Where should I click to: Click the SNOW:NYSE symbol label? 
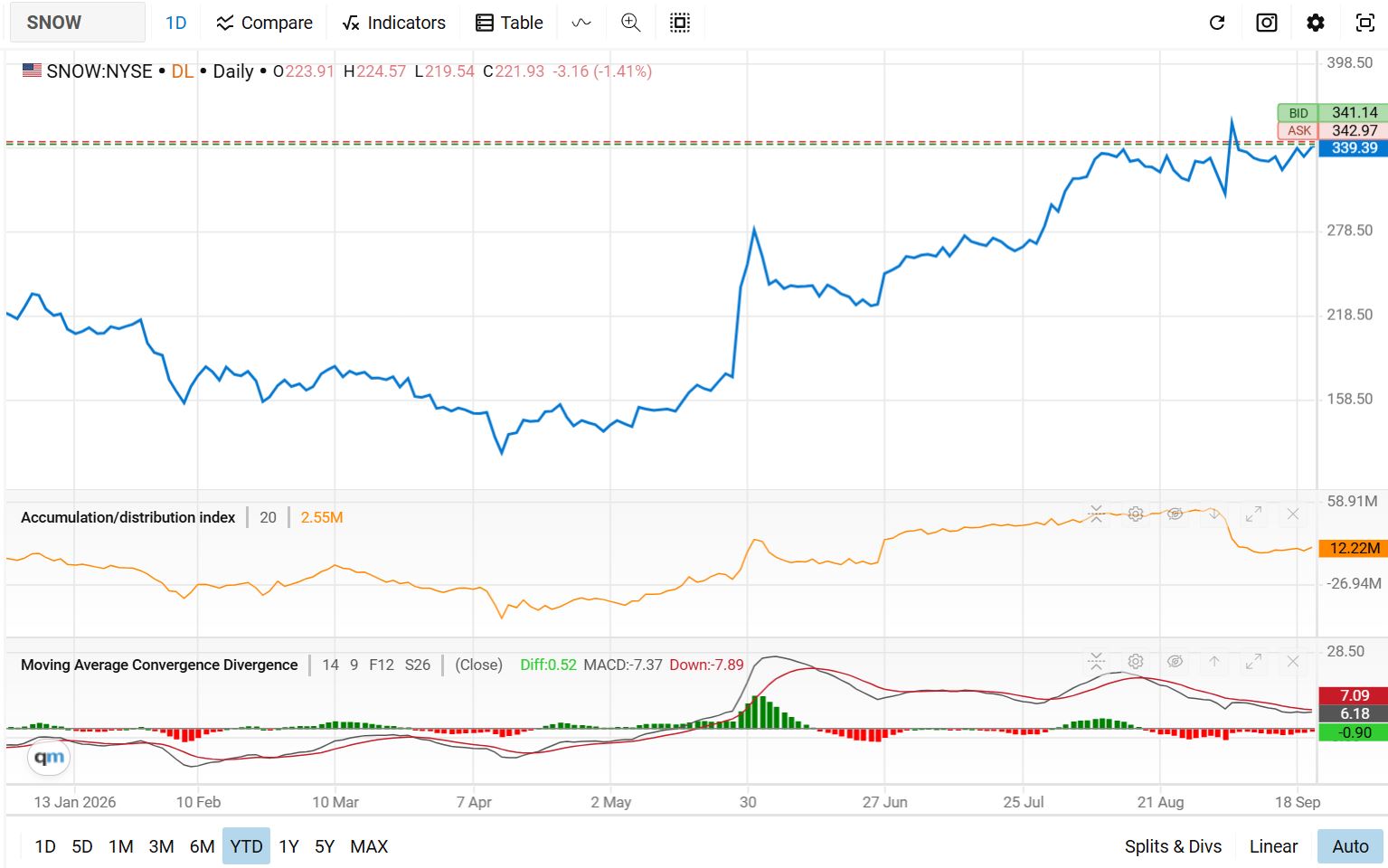click(99, 71)
